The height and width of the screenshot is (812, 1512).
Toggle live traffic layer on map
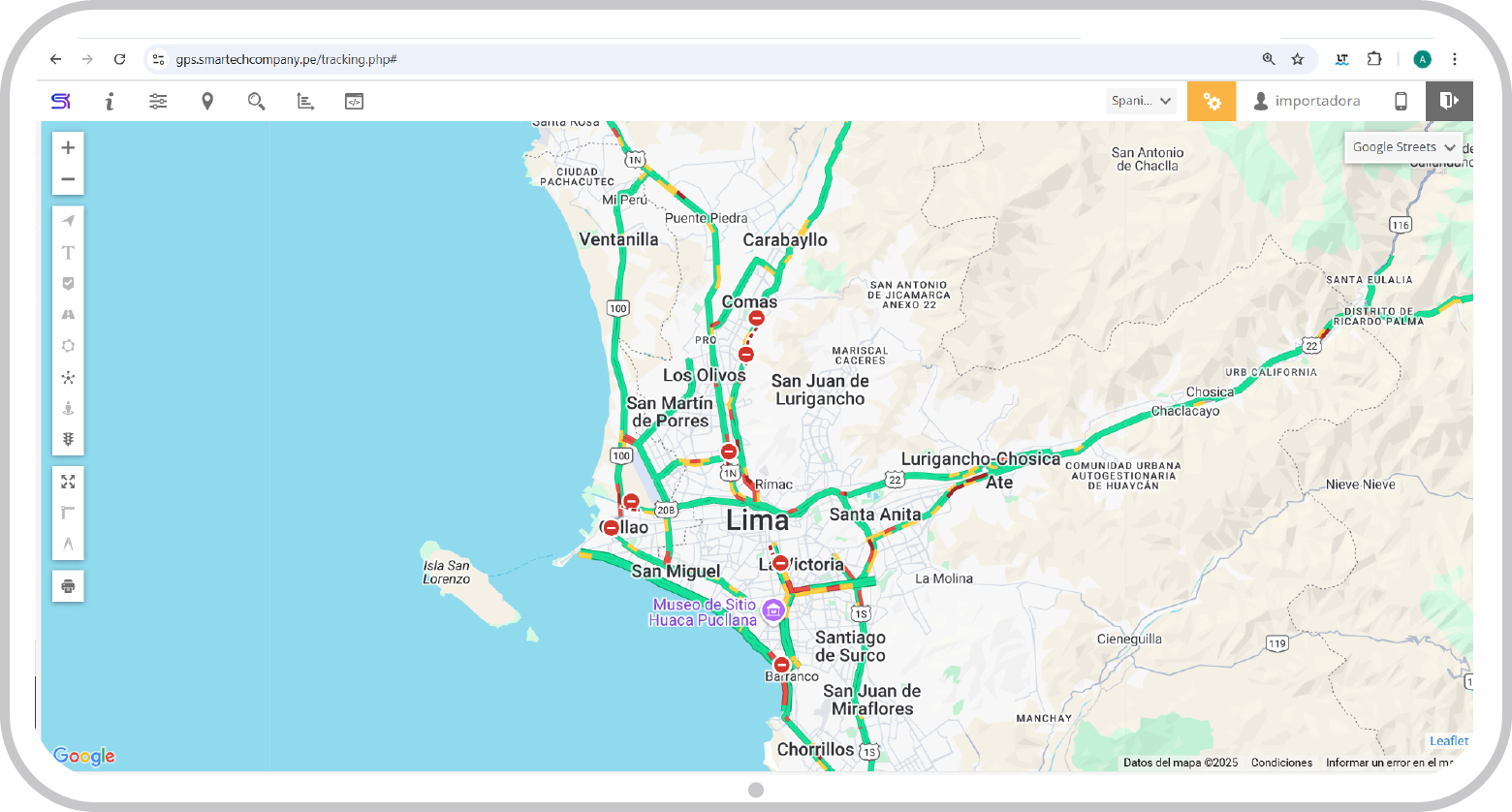[x=68, y=439]
